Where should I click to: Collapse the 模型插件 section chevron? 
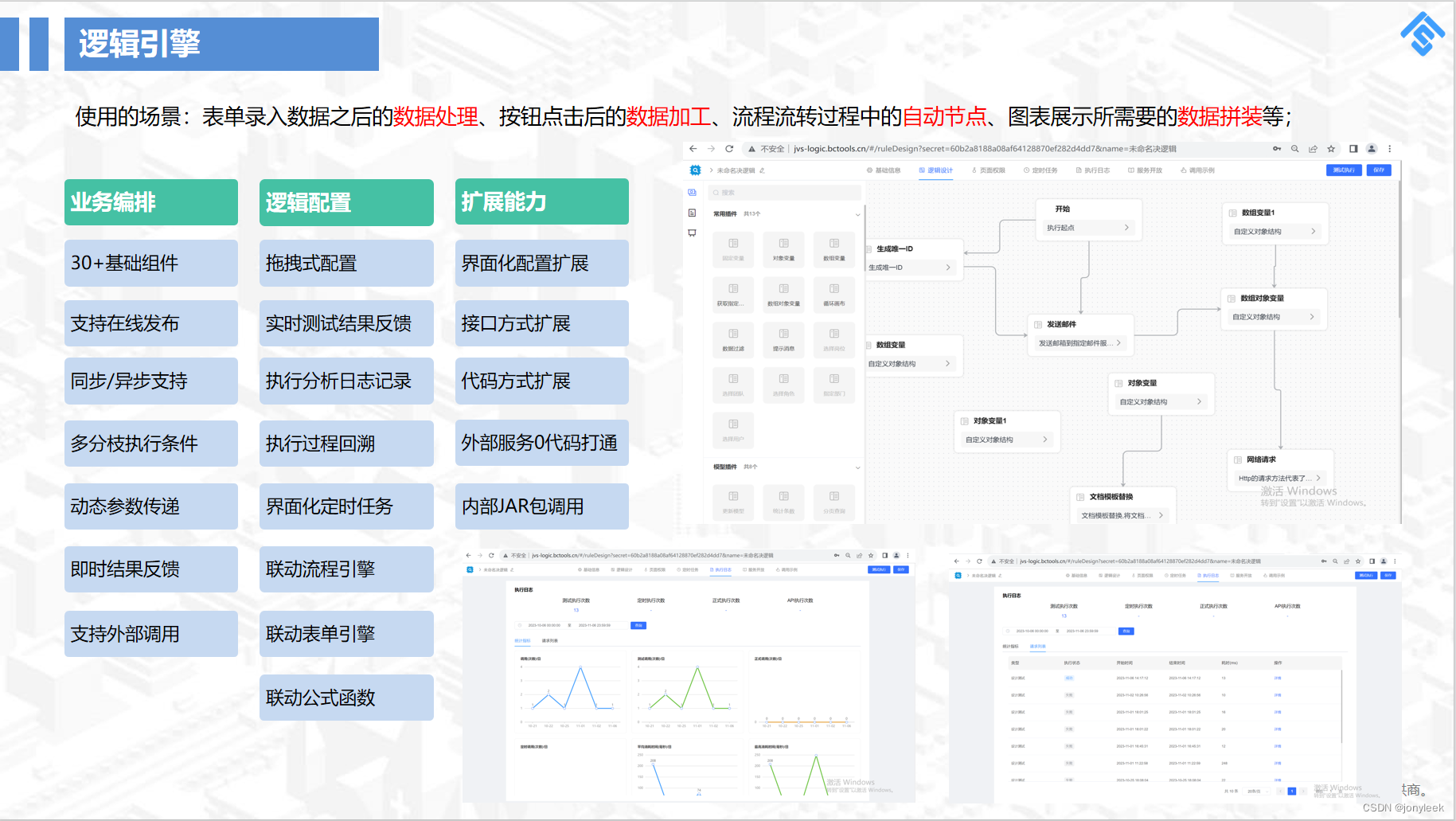pyautogui.click(x=857, y=467)
